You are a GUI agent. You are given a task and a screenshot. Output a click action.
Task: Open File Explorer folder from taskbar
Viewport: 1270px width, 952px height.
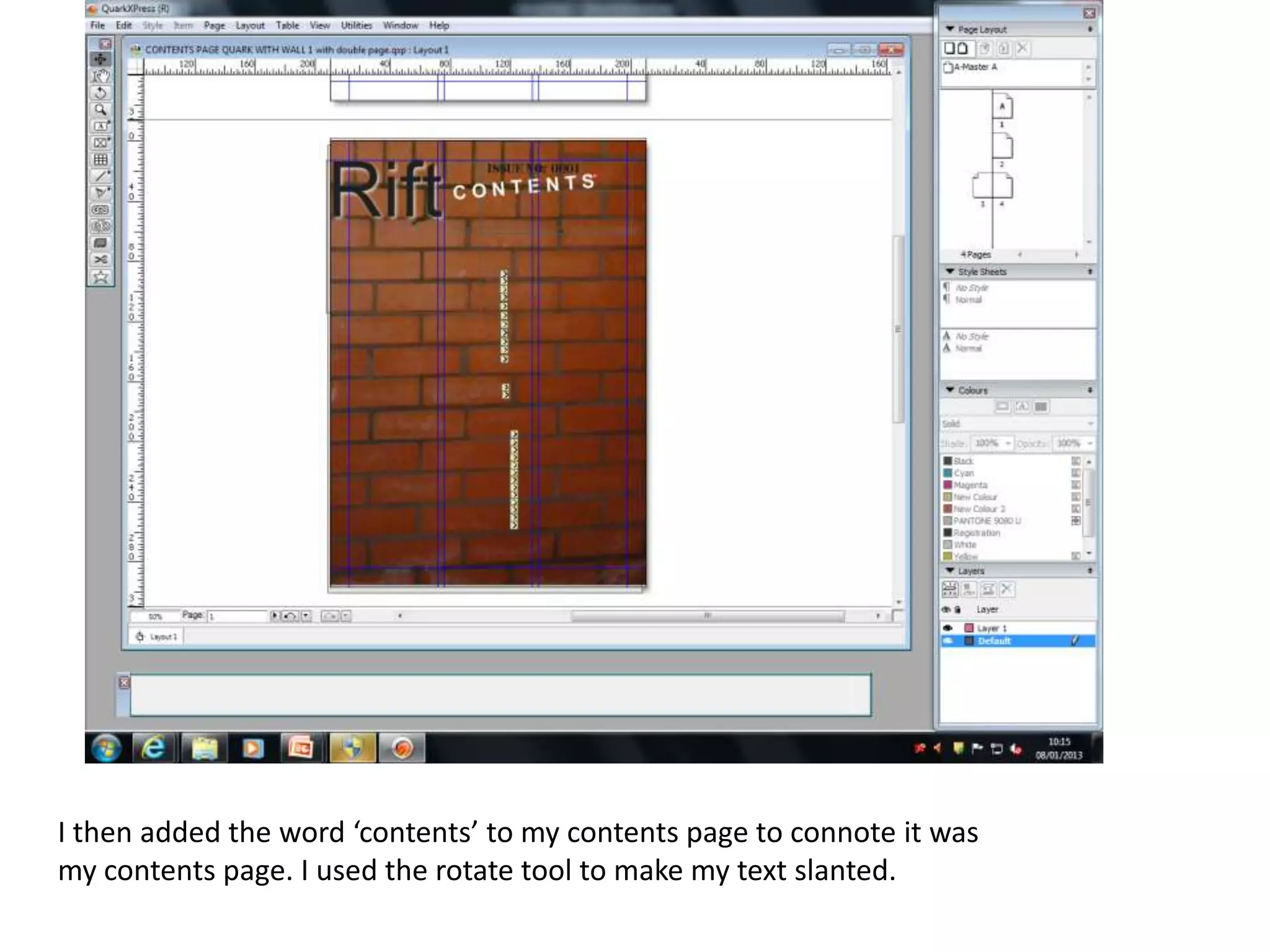coord(204,748)
